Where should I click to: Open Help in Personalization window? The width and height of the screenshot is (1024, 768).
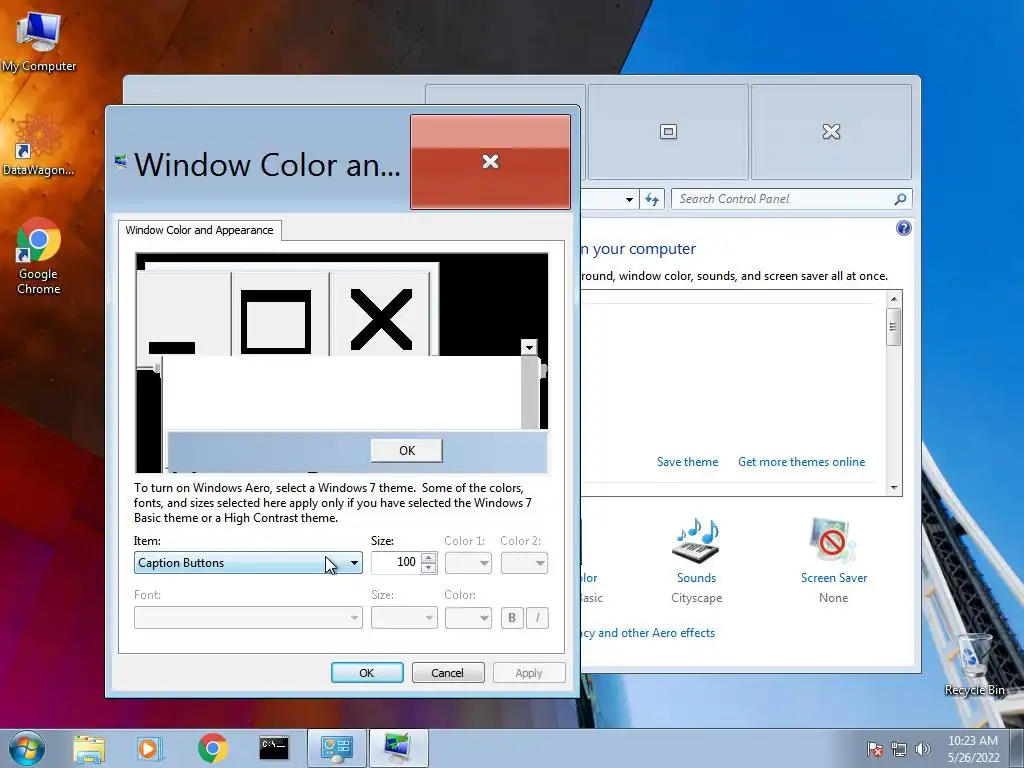pos(903,228)
